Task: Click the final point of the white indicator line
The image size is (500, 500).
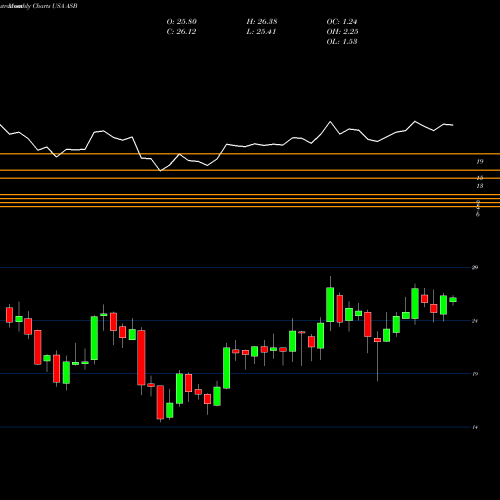Action: click(453, 125)
